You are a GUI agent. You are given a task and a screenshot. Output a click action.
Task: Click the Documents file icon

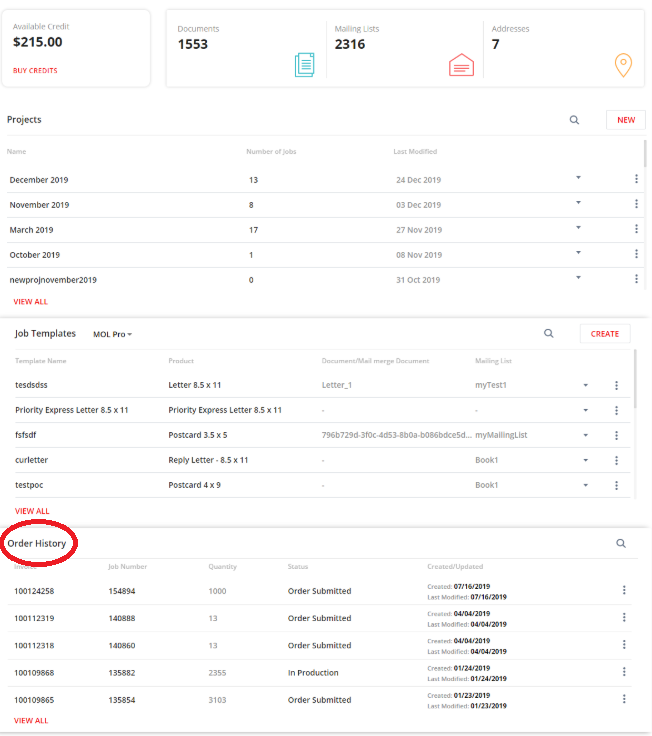pyautogui.click(x=304, y=65)
